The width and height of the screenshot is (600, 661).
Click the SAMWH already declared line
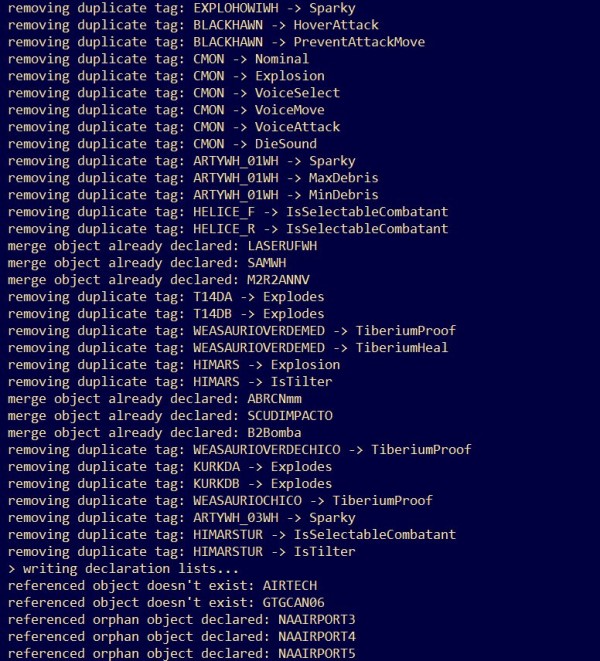(147, 263)
